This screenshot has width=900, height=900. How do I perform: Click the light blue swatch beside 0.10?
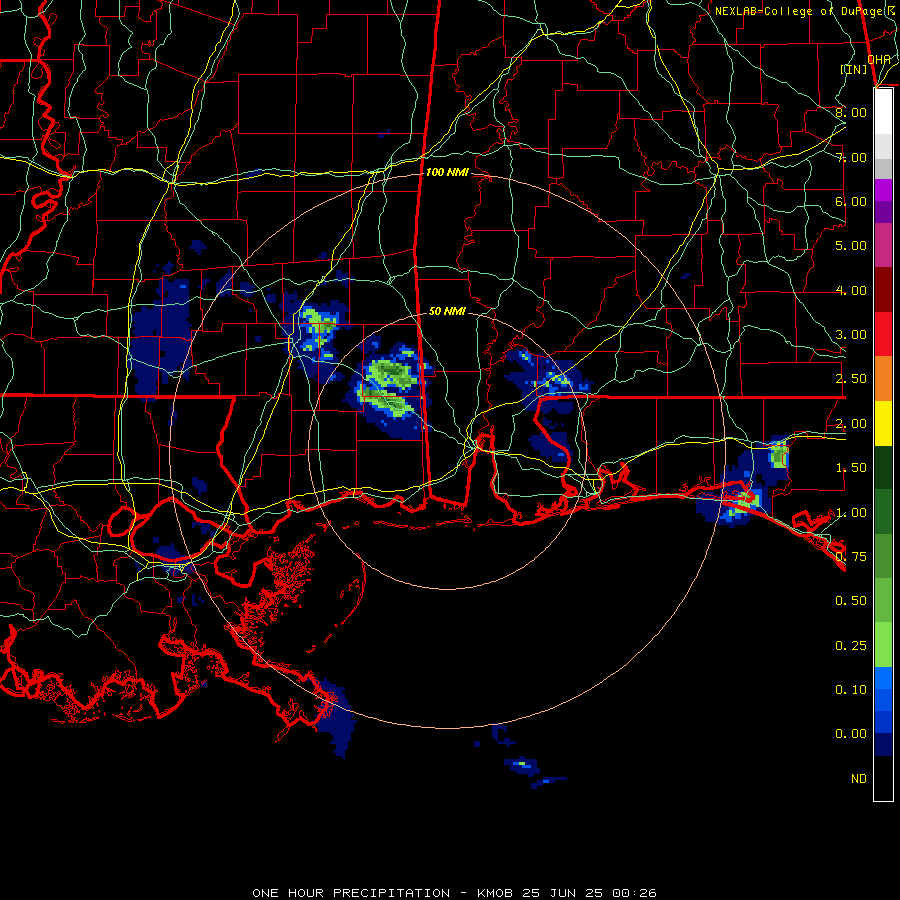coord(883,678)
